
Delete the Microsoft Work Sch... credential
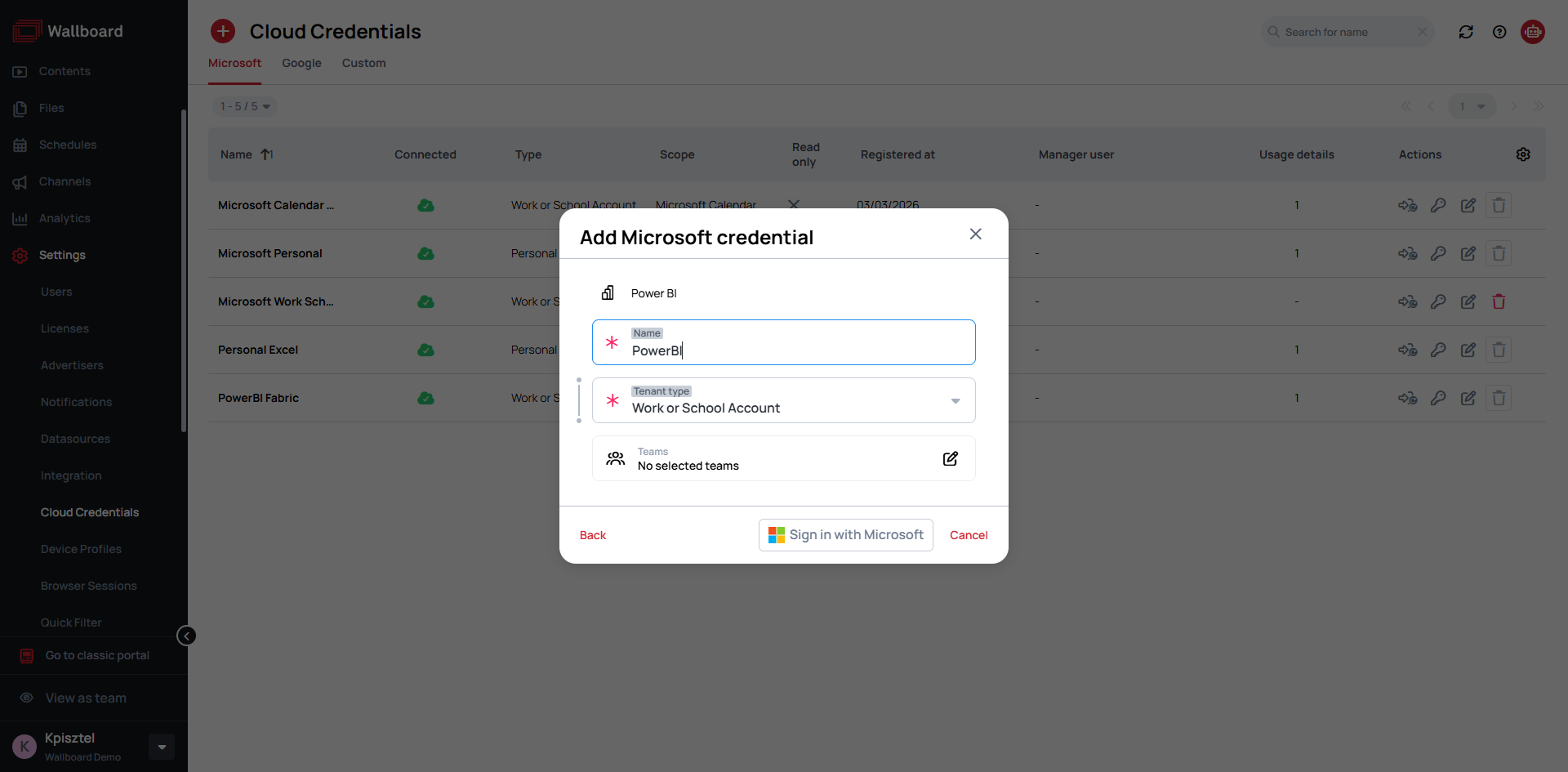[x=1499, y=301]
